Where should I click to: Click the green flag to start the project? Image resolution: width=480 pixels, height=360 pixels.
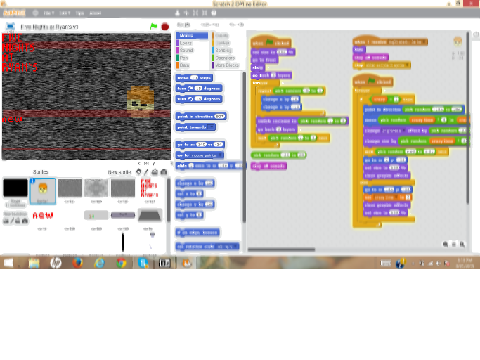click(x=153, y=26)
